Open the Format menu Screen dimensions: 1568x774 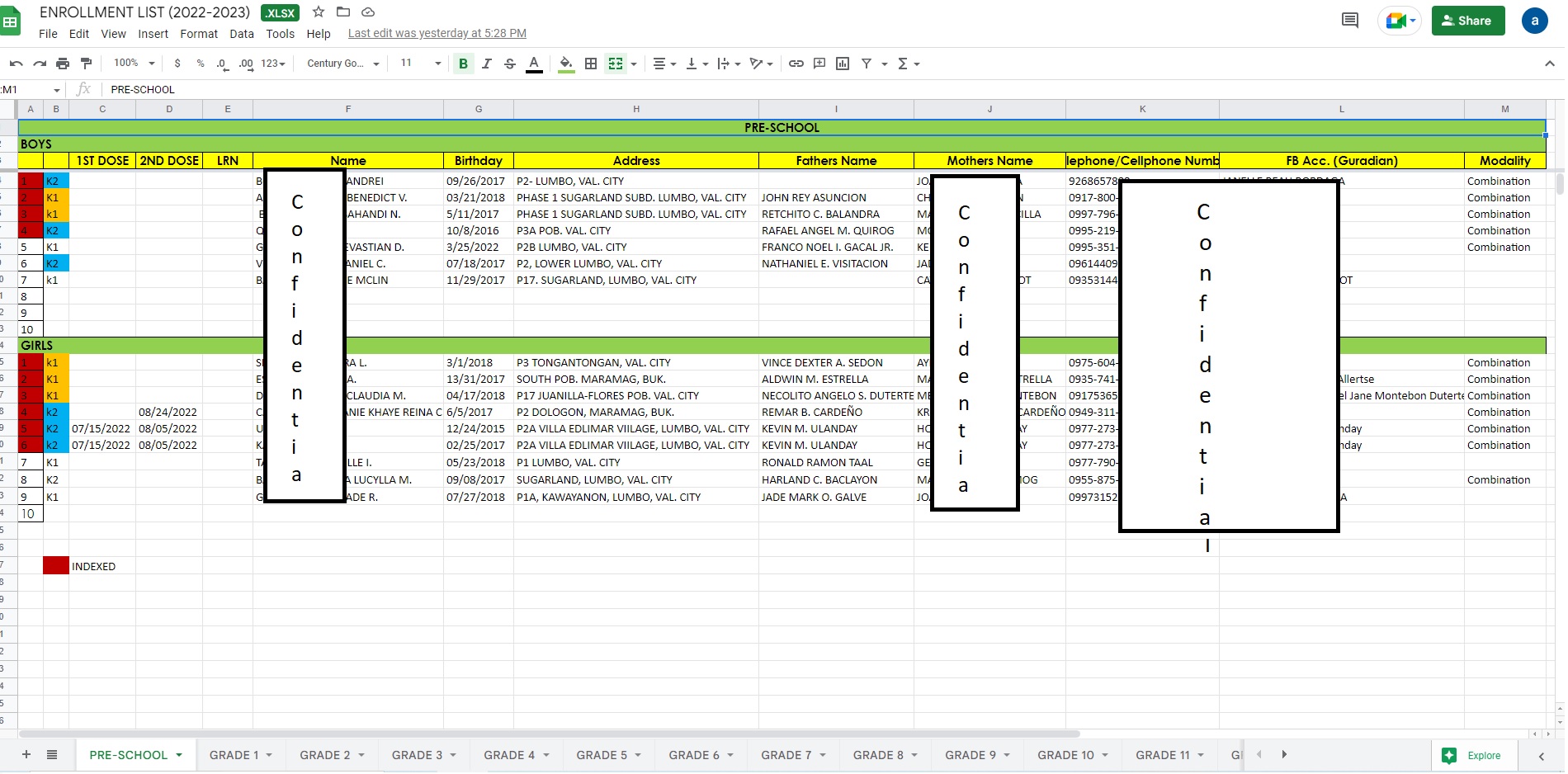click(199, 34)
